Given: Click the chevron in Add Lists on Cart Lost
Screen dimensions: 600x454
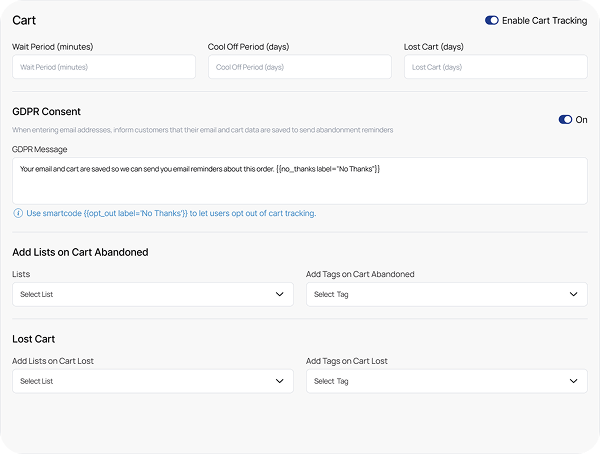Looking at the screenshot, I should tap(279, 381).
